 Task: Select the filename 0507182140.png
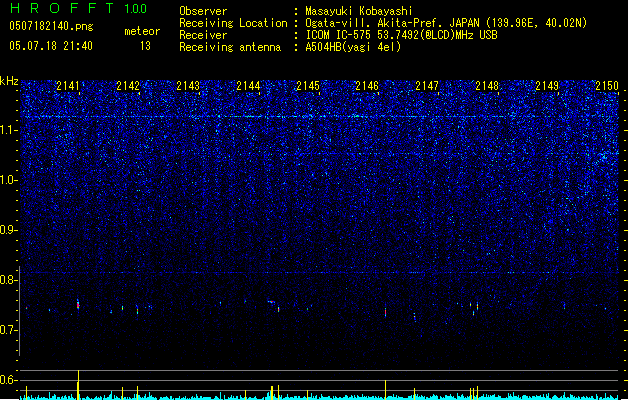click(51, 26)
